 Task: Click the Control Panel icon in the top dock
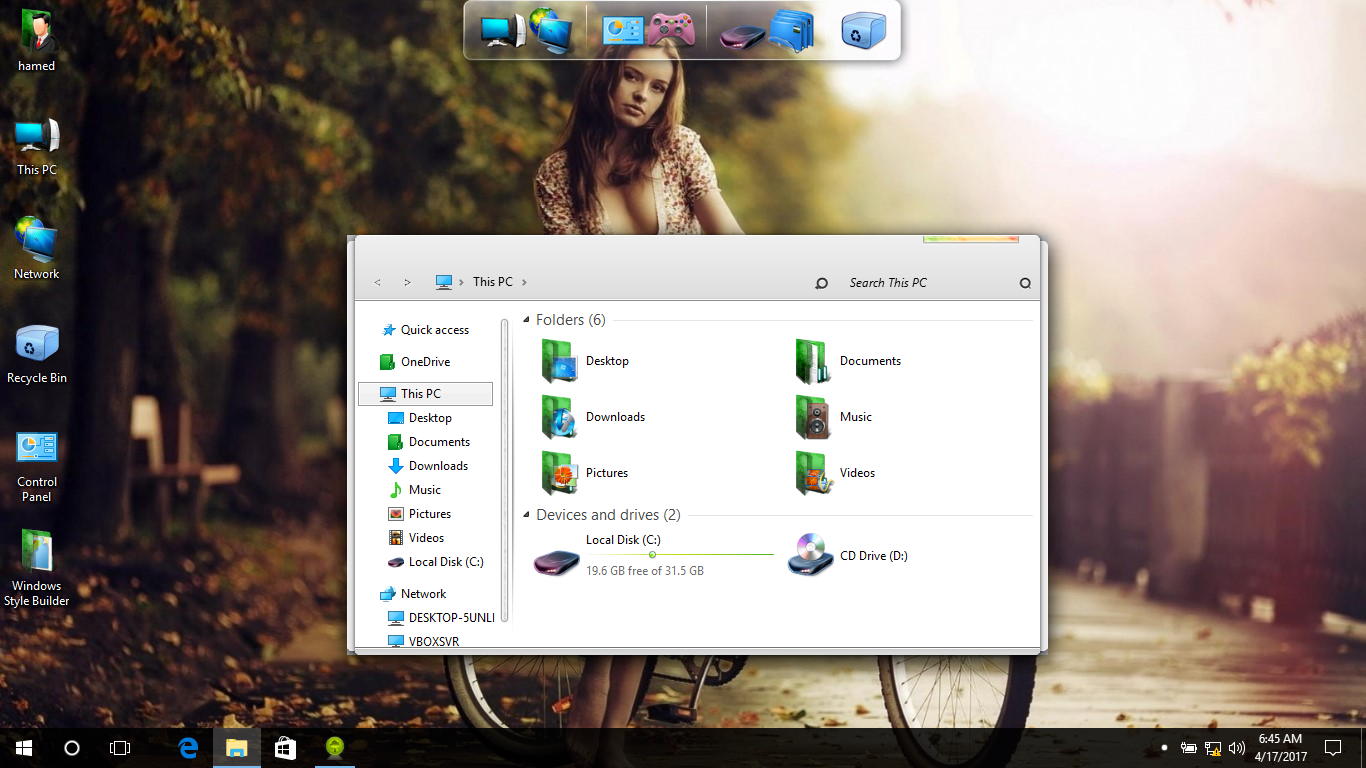click(x=623, y=31)
